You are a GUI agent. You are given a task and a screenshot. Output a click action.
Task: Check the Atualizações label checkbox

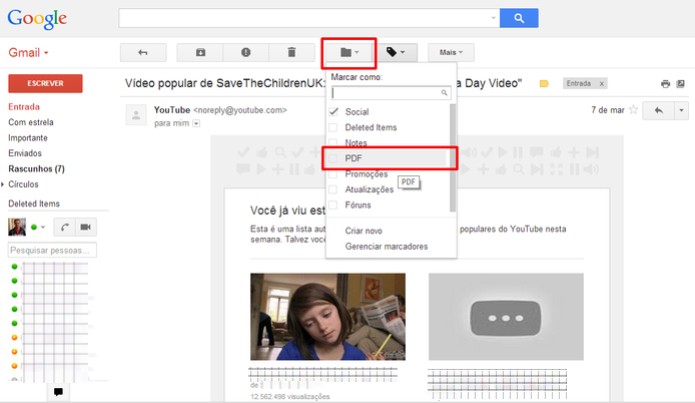click(333, 189)
